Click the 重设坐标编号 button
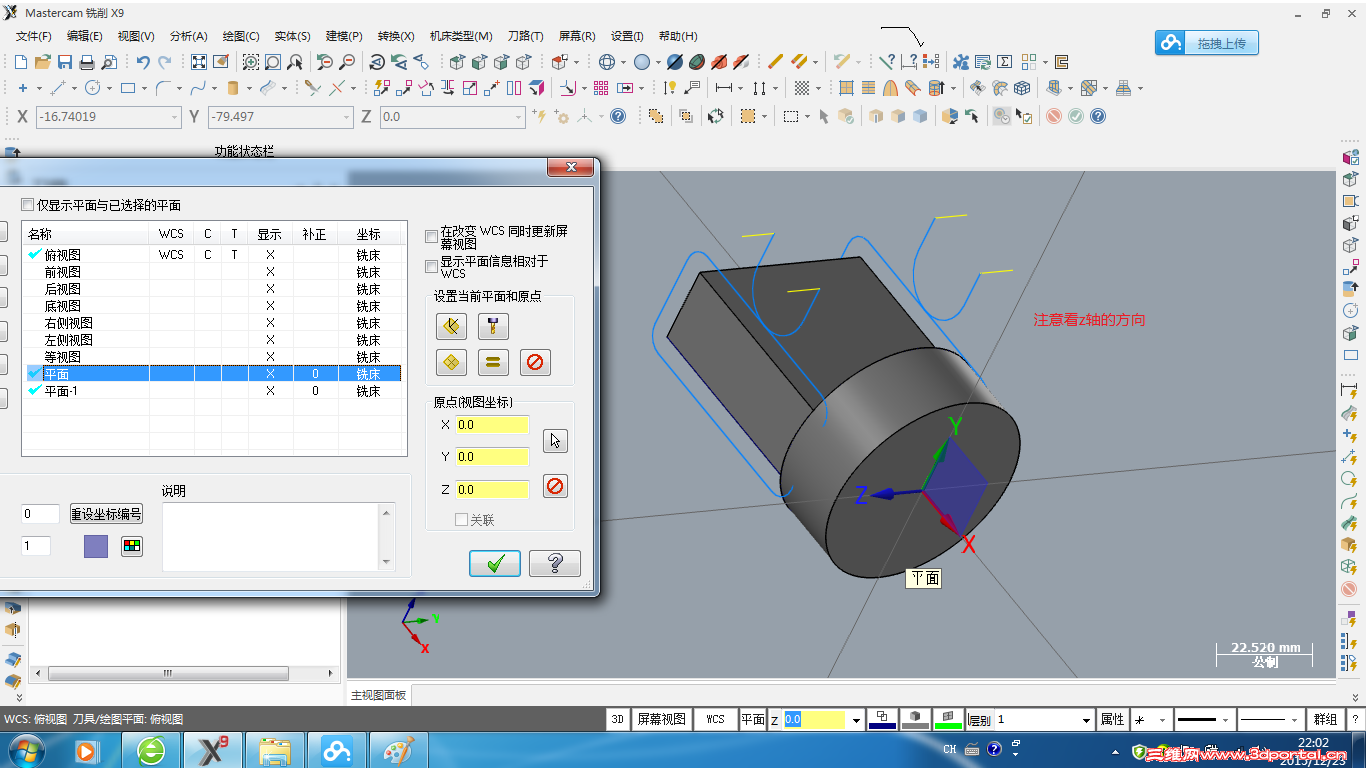This screenshot has width=1366, height=768. [x=106, y=514]
